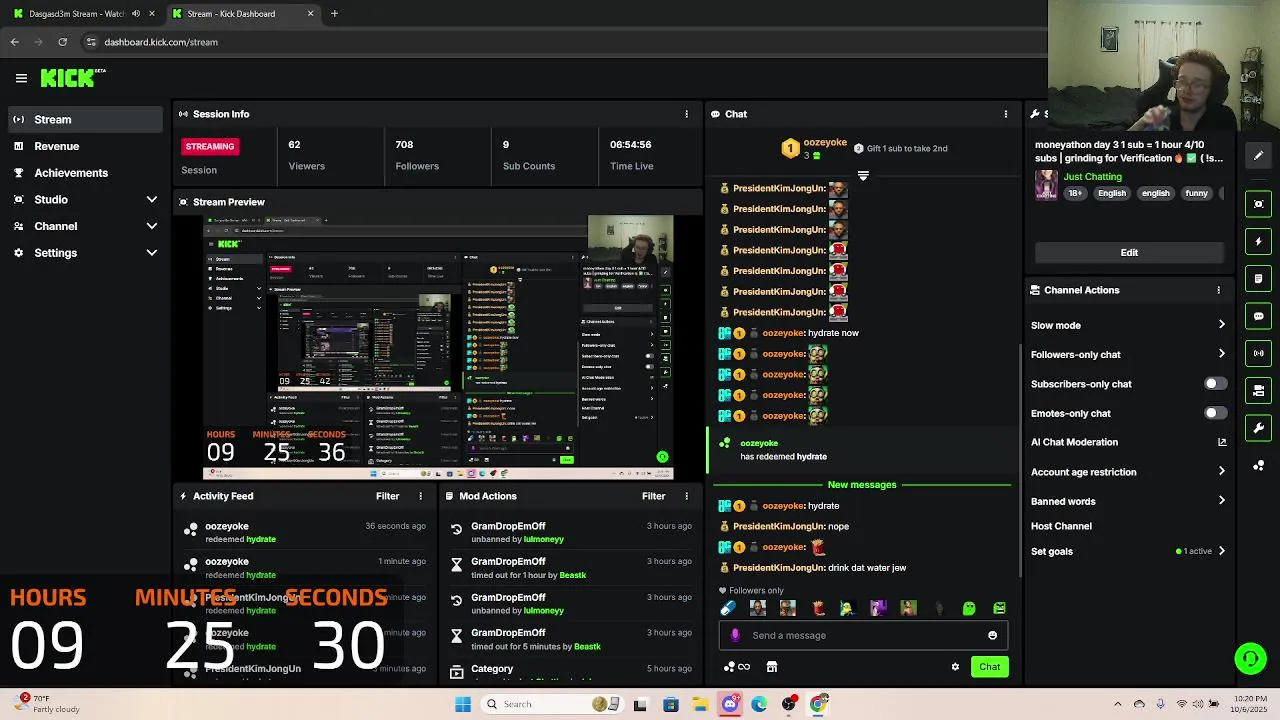Image resolution: width=1280 pixels, height=720 pixels.
Task: Open the emoji picker in chat input
Action: click(x=992, y=635)
